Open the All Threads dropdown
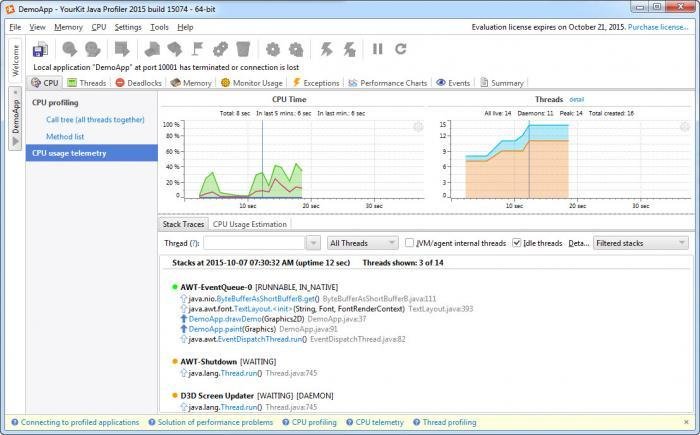Viewport: 700px width, 435px height. point(362,243)
